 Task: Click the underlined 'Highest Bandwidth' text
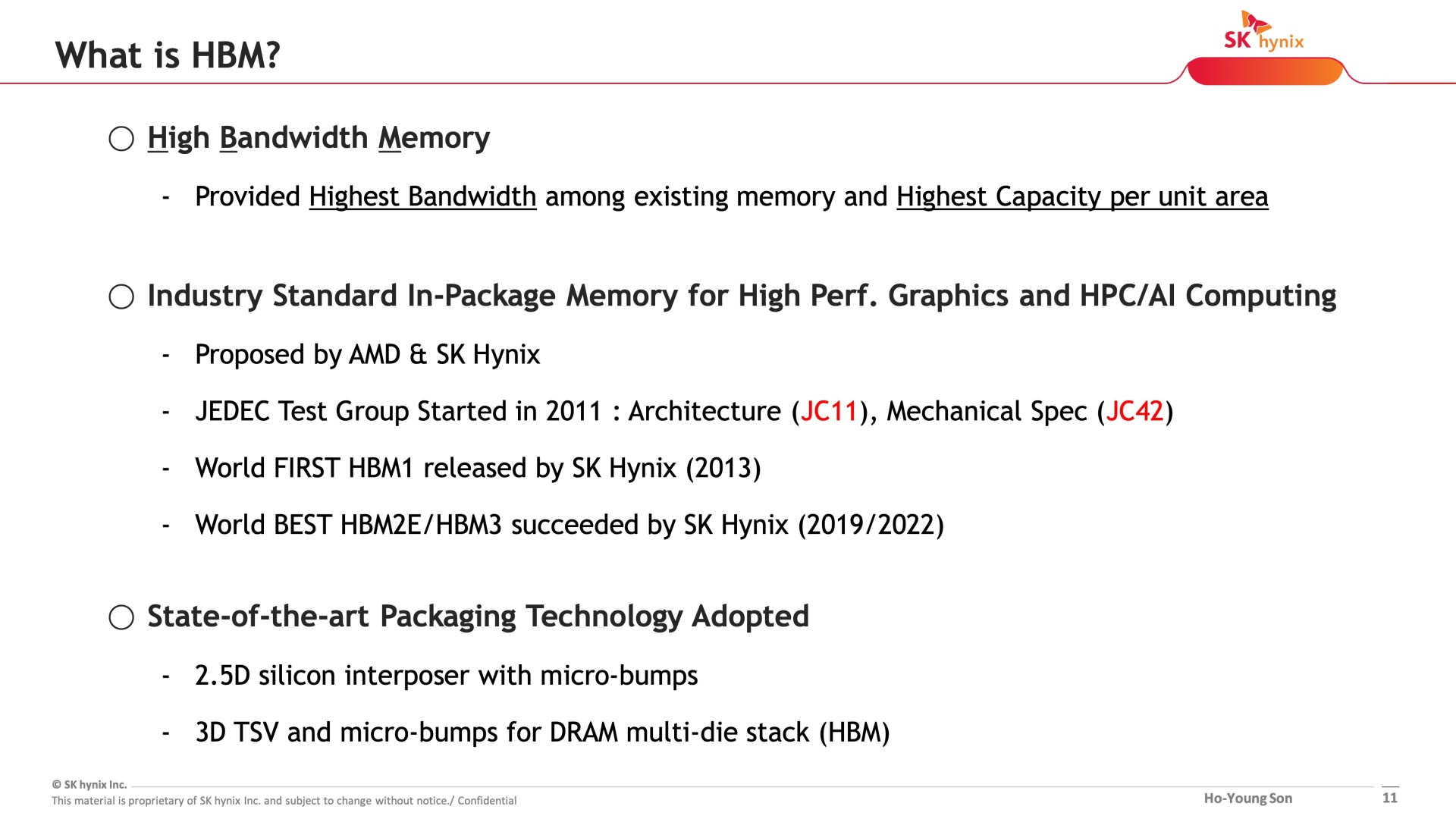(x=422, y=197)
